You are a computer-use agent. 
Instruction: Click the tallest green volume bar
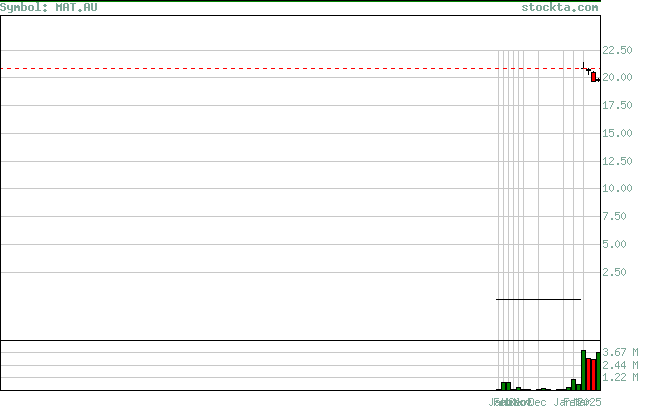[584, 370]
